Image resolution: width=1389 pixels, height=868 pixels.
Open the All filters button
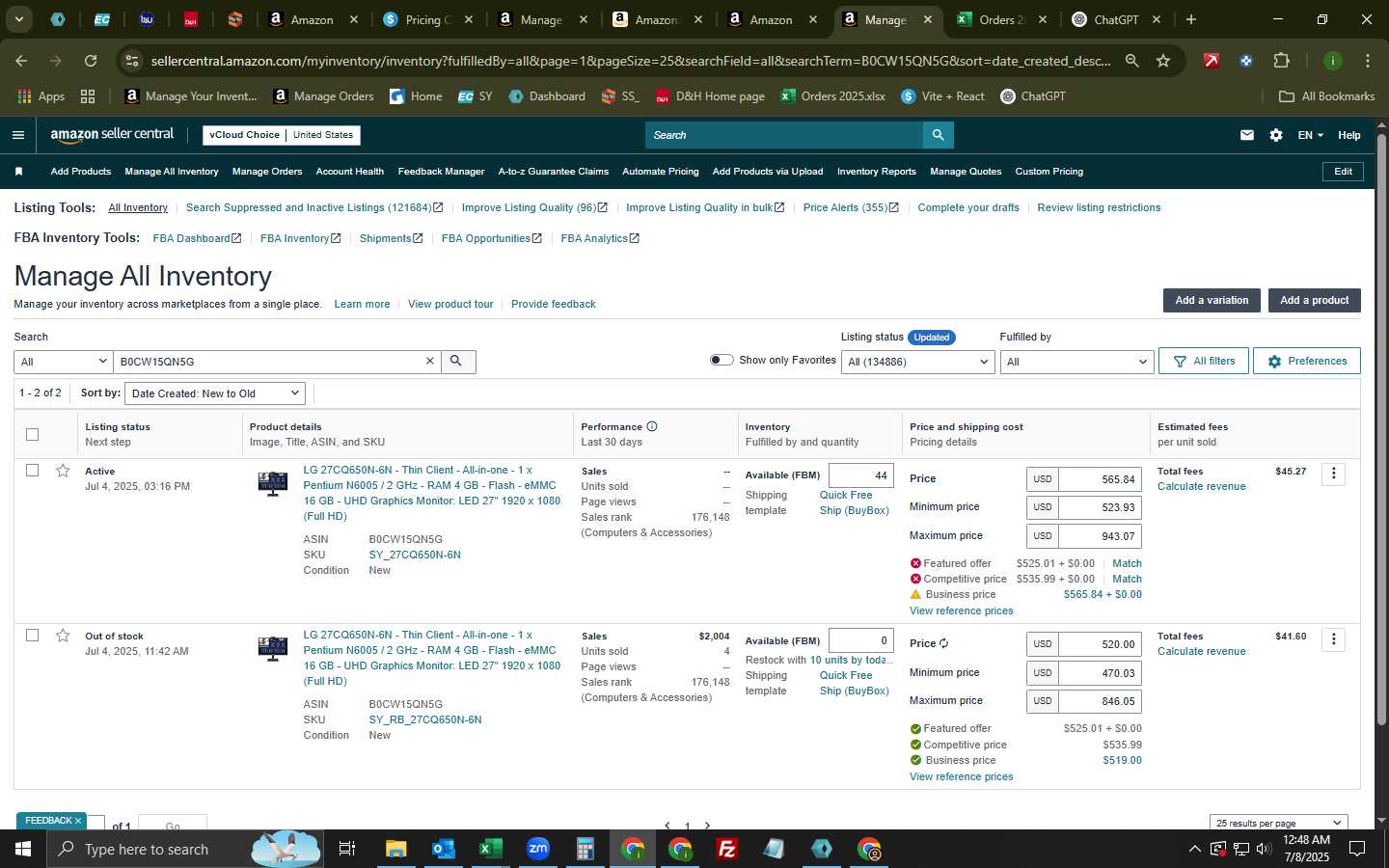pos(1204,361)
